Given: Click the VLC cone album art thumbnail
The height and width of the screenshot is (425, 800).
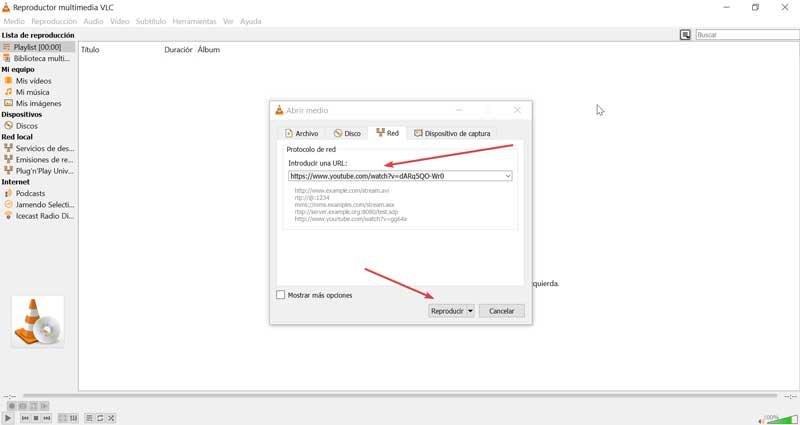Looking at the screenshot, I should point(38,322).
